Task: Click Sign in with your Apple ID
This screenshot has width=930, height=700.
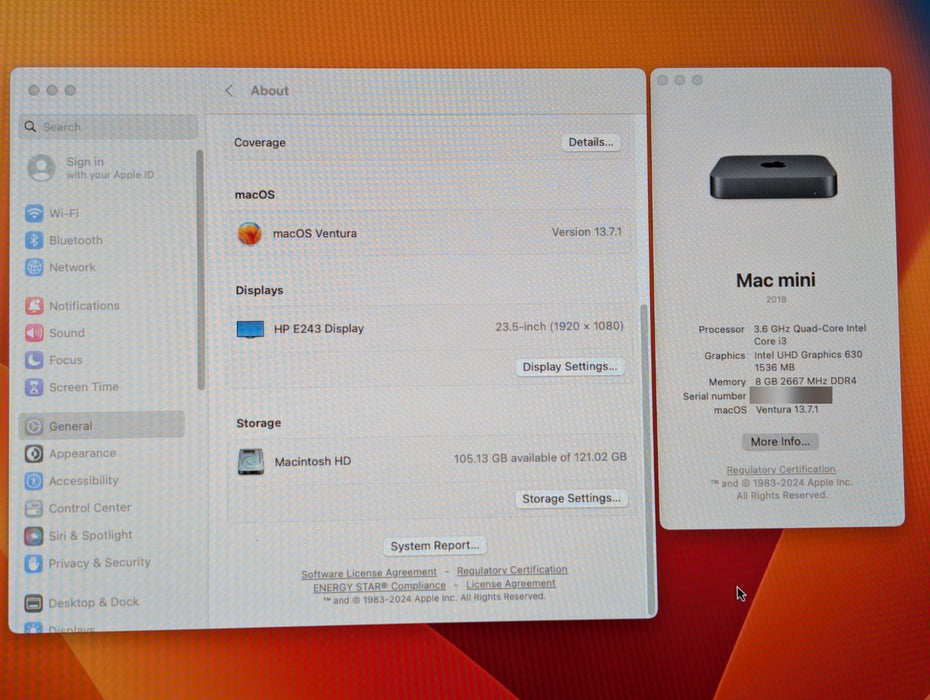Action: point(110,168)
